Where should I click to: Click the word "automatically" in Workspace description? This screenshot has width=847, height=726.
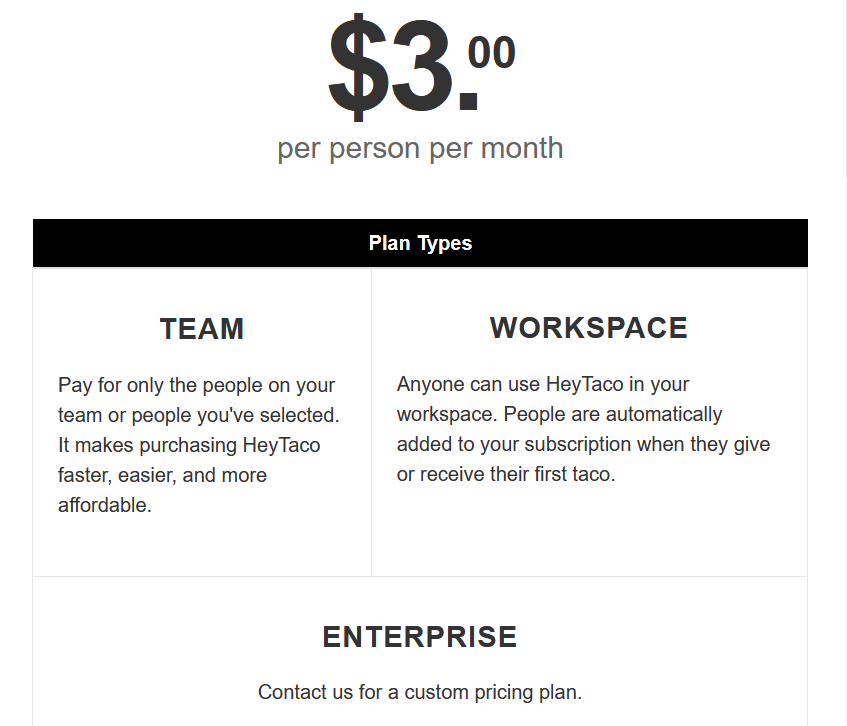(x=657, y=414)
